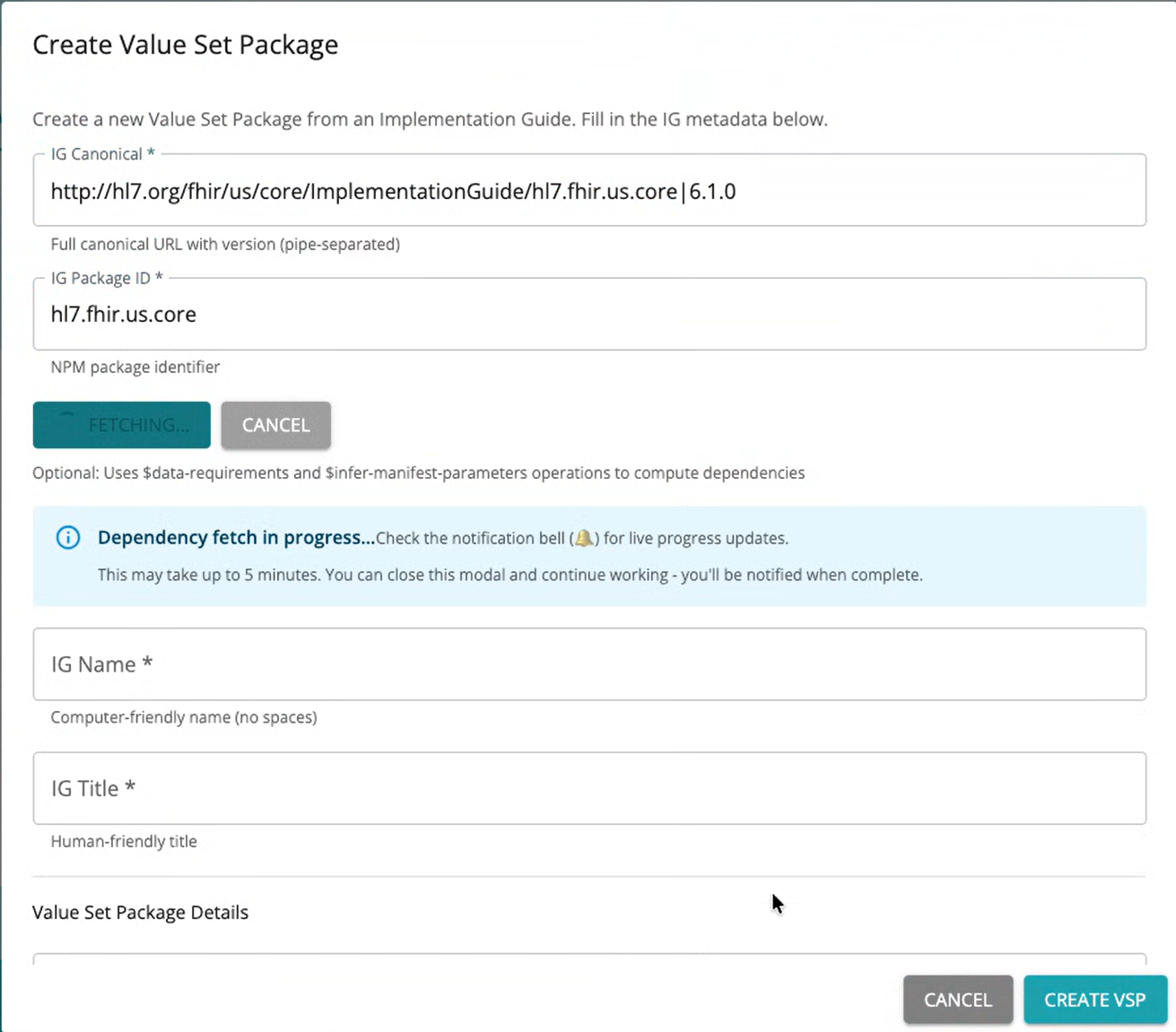1176x1032 pixels.
Task: Click inside the IG Canonical field
Action: click(x=588, y=190)
